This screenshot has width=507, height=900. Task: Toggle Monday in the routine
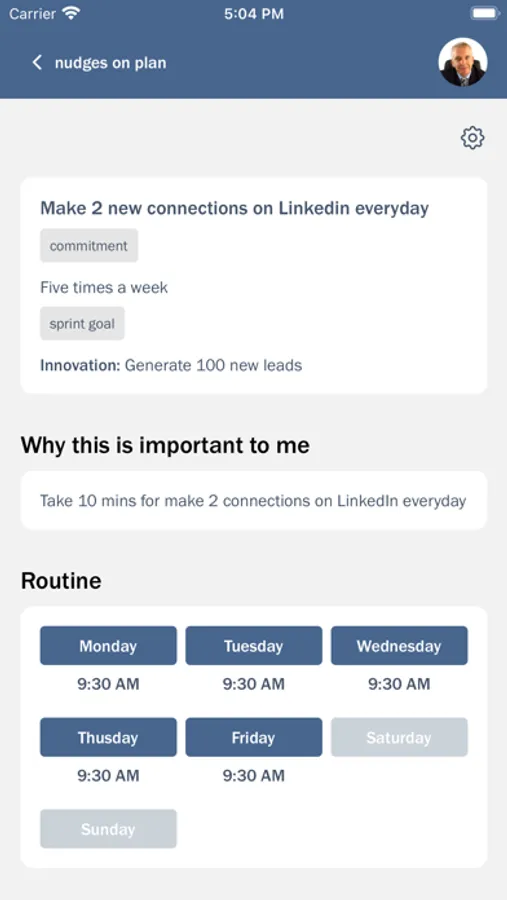109,646
